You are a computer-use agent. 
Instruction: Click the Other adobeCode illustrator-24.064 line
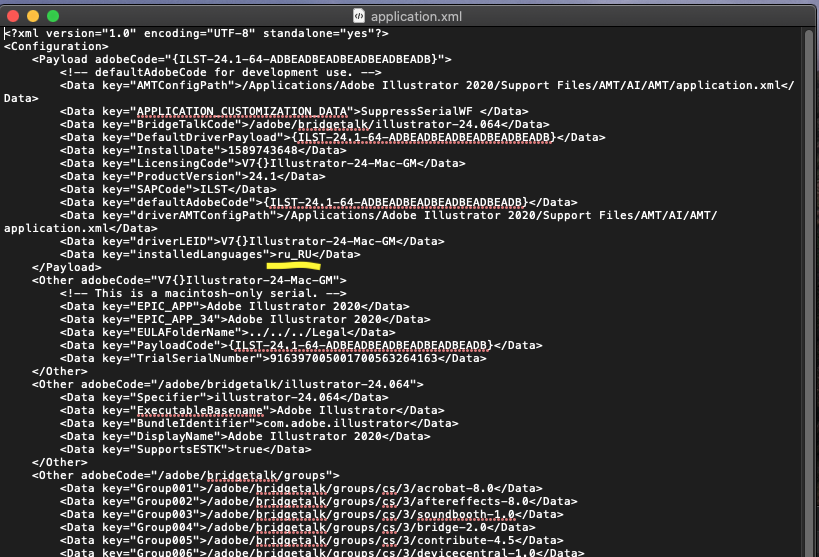[x=228, y=385]
